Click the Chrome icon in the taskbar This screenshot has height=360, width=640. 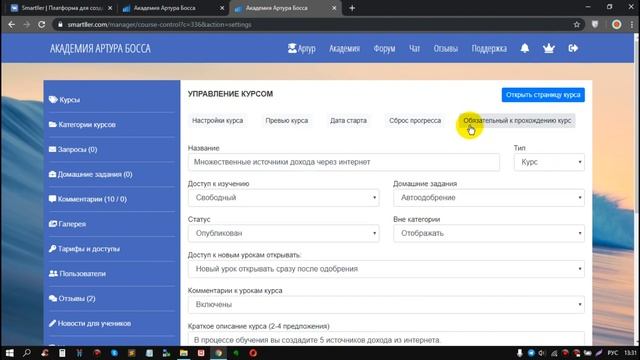click(x=218, y=353)
